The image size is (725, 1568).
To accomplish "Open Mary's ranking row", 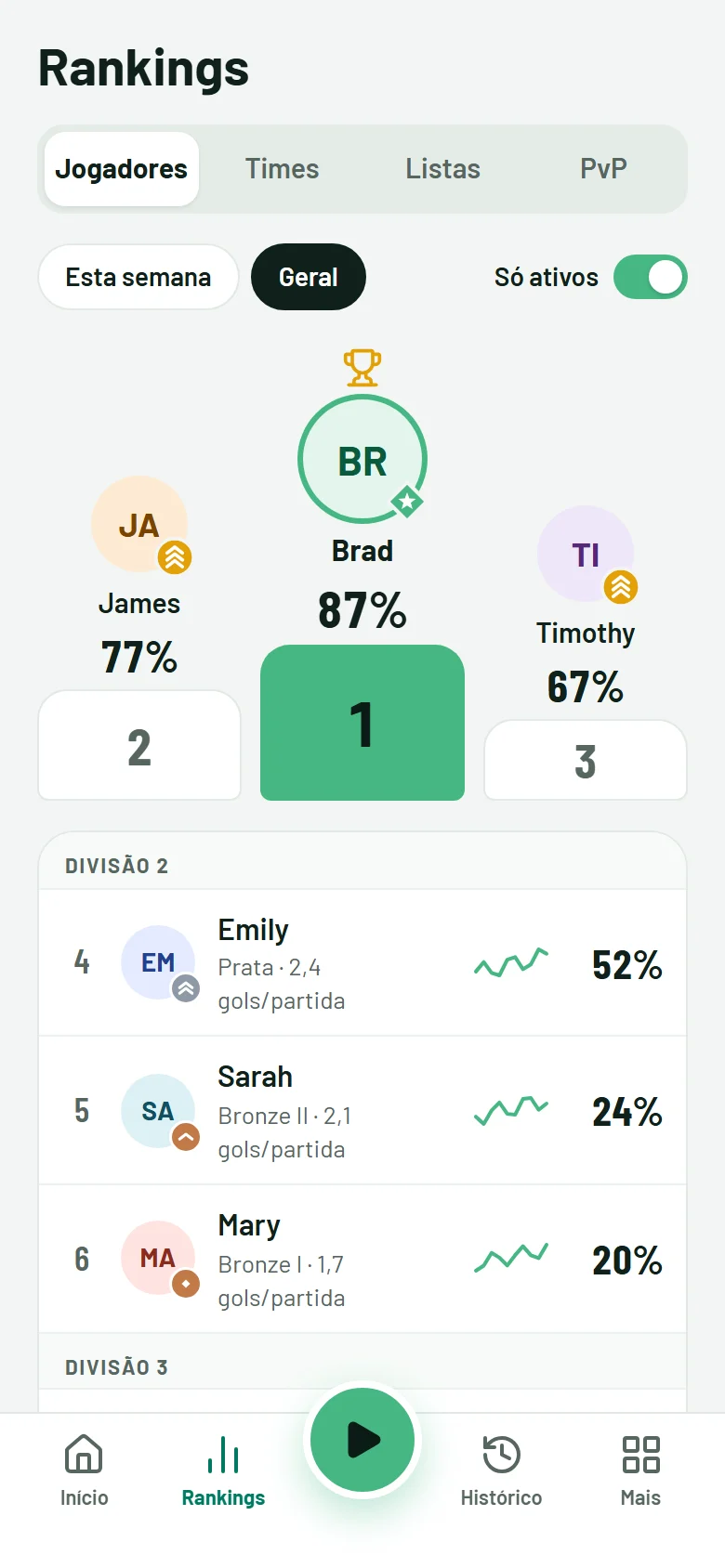I will coord(362,1260).
